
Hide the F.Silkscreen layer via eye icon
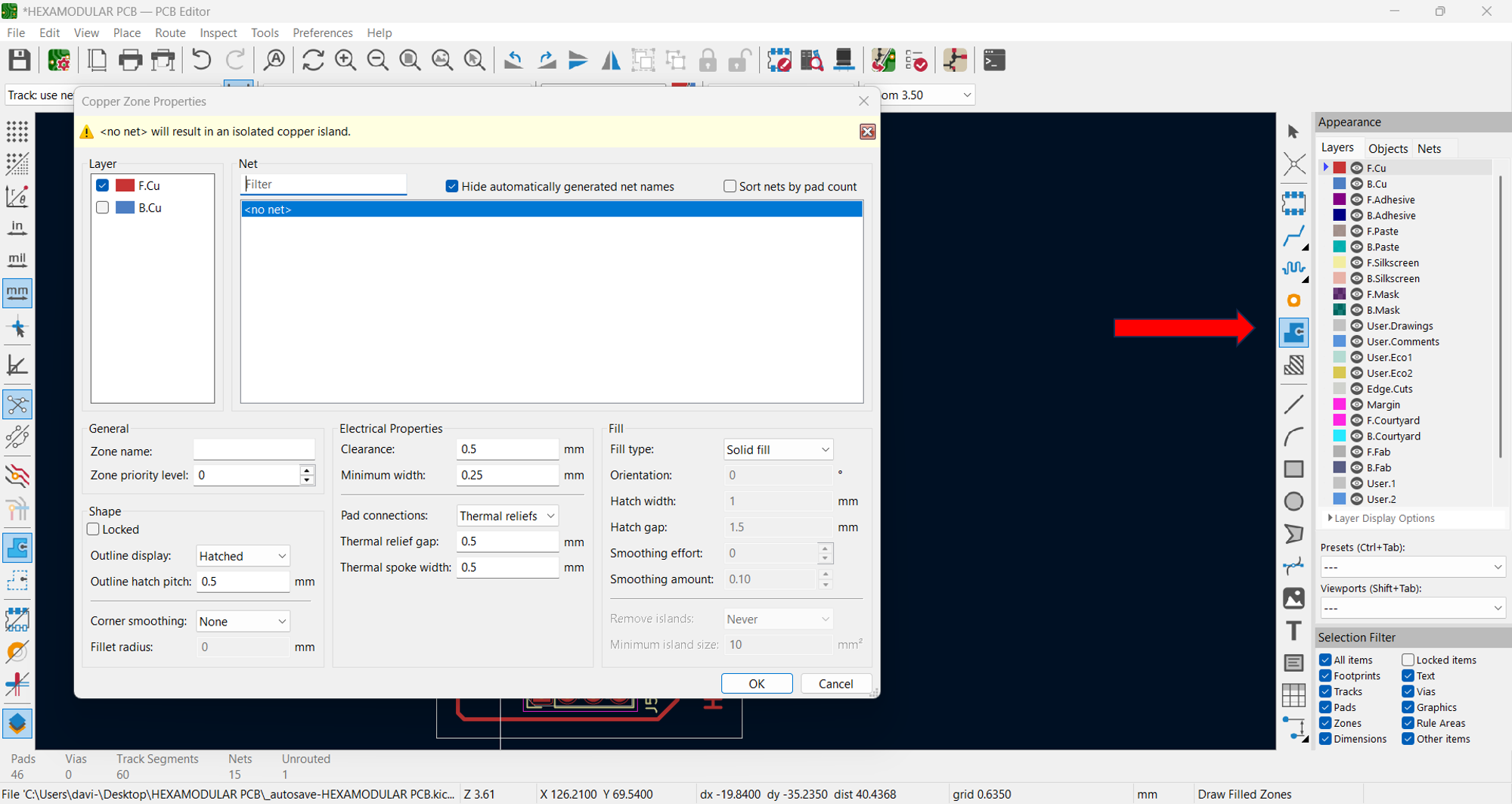tap(1357, 262)
